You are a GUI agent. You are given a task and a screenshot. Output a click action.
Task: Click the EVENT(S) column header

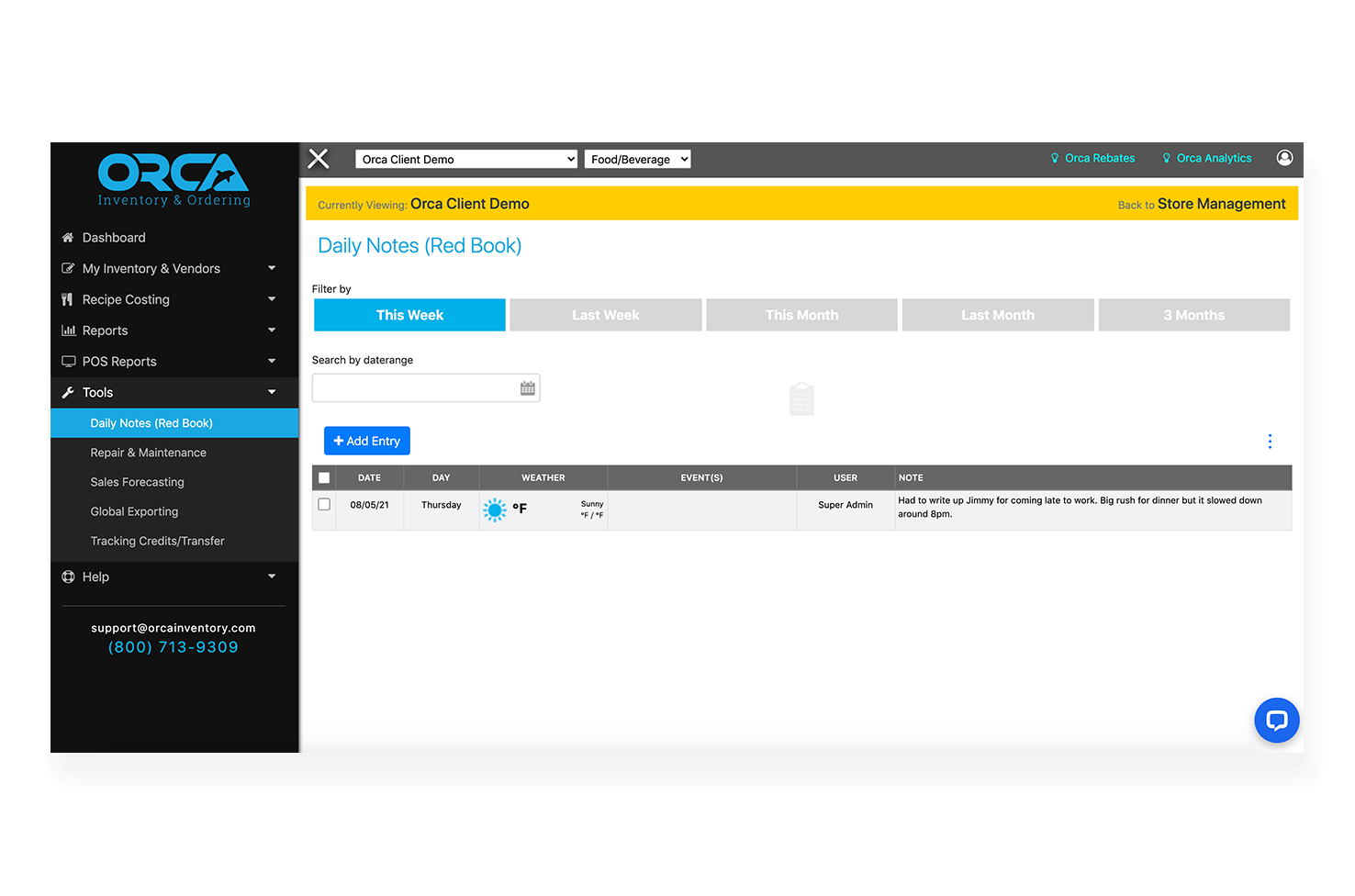point(702,477)
